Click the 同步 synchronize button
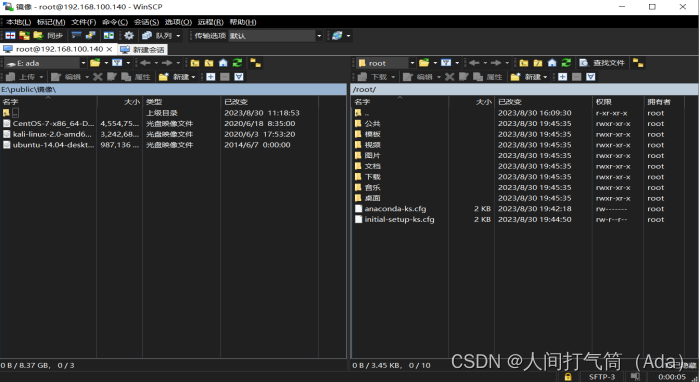Screen dimensions: 700x382 (x=48, y=36)
